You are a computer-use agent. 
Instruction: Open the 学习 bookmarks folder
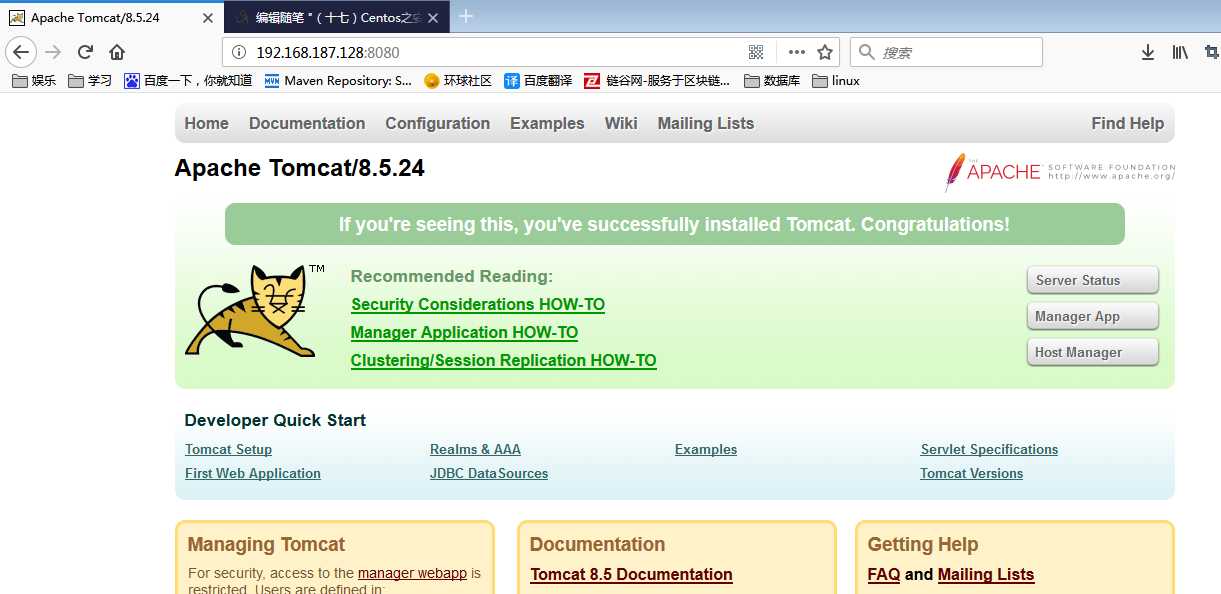click(x=90, y=81)
